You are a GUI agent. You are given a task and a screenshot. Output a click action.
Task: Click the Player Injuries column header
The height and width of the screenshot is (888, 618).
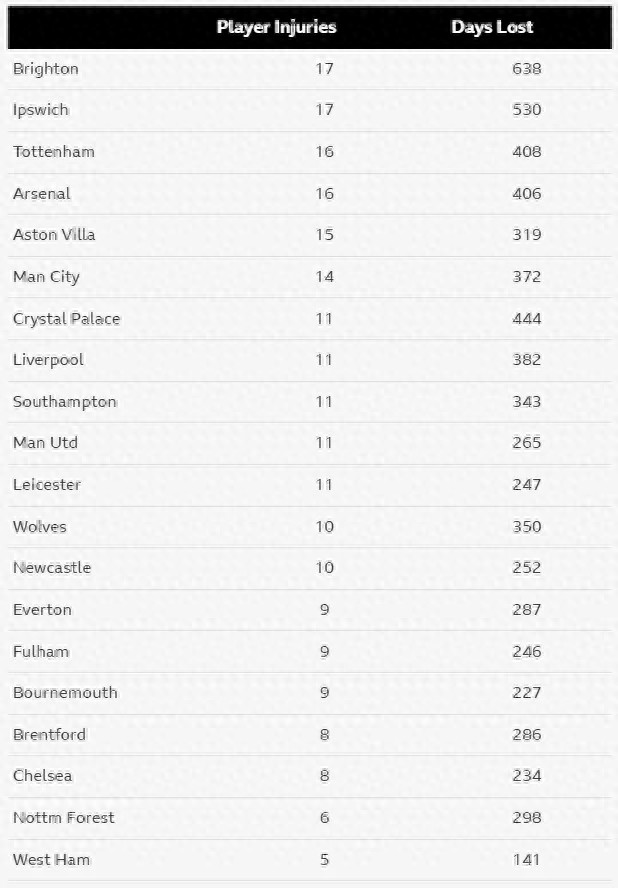(x=276, y=27)
